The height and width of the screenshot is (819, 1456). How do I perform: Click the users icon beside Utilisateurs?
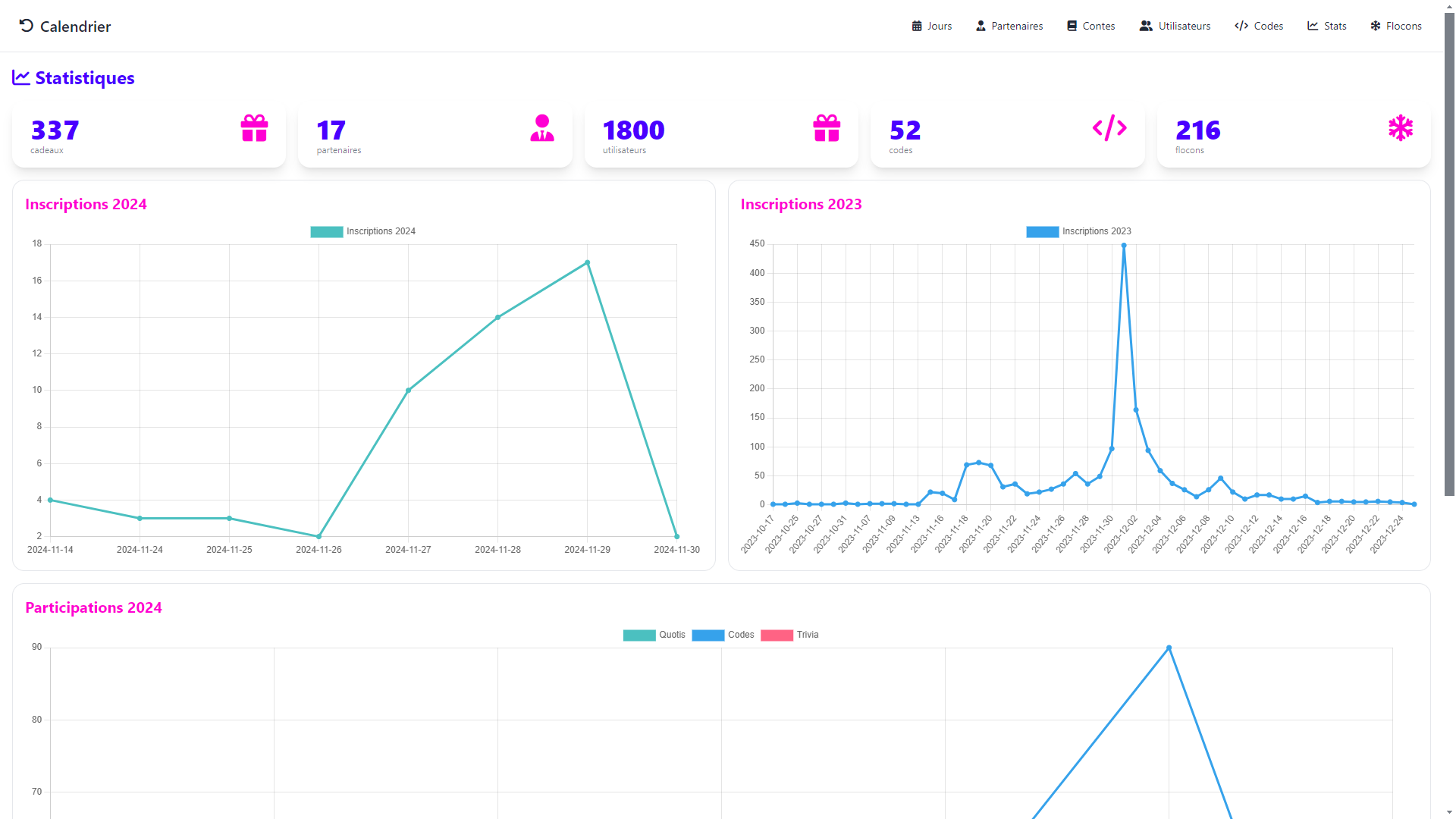1146,26
